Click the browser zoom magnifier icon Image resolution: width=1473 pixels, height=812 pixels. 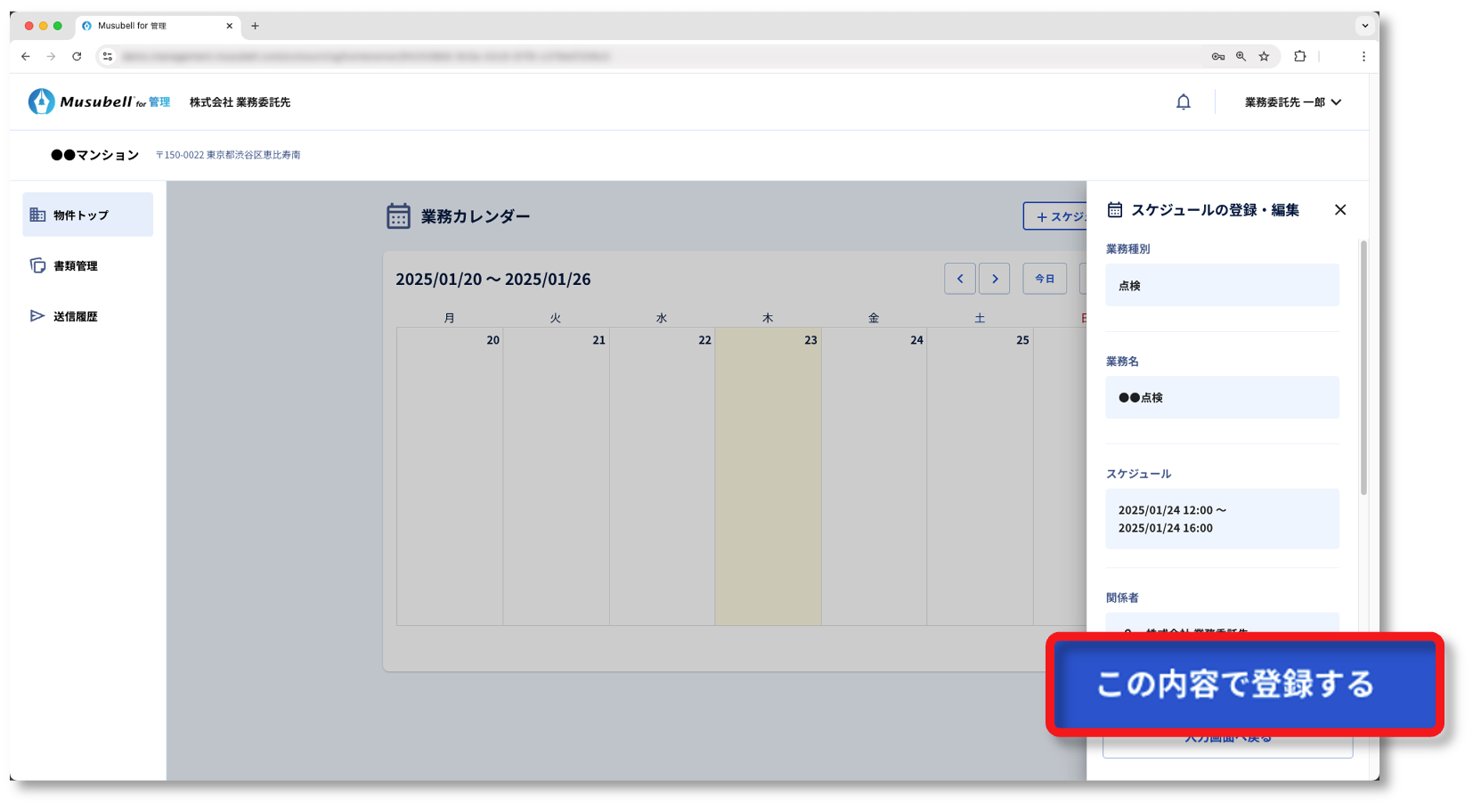pos(1241,56)
